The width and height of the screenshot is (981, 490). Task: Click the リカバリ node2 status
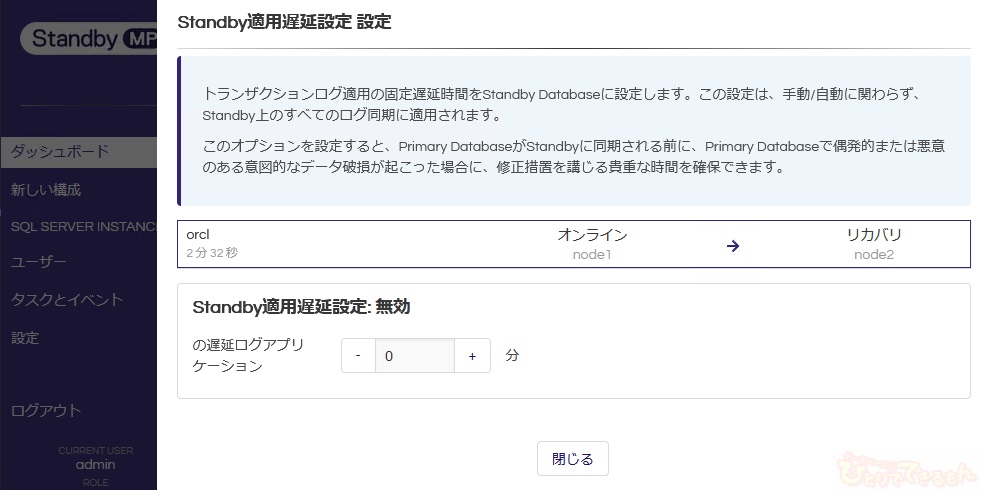pos(873,236)
